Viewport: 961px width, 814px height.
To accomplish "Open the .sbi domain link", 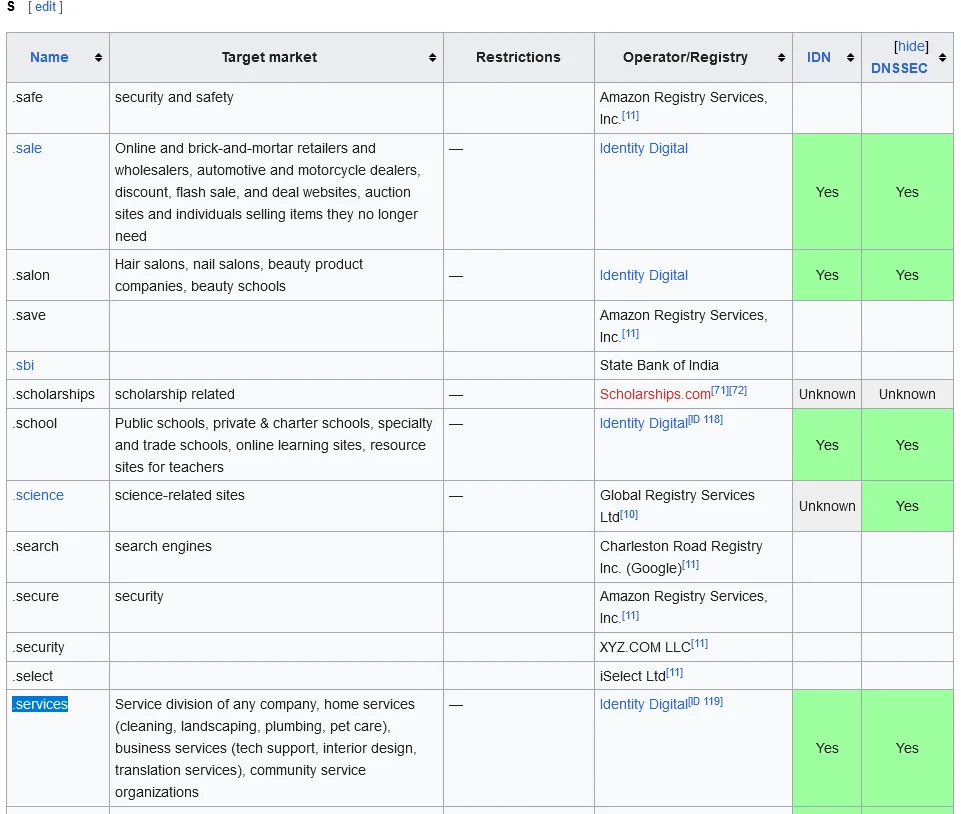I will 23,365.
